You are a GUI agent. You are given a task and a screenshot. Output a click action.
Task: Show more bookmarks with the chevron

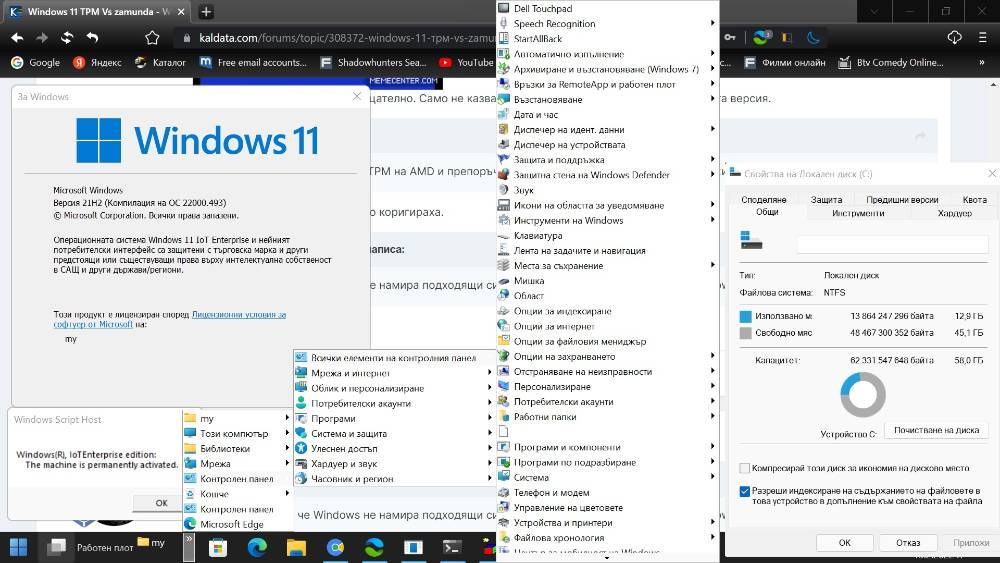[x=982, y=62]
